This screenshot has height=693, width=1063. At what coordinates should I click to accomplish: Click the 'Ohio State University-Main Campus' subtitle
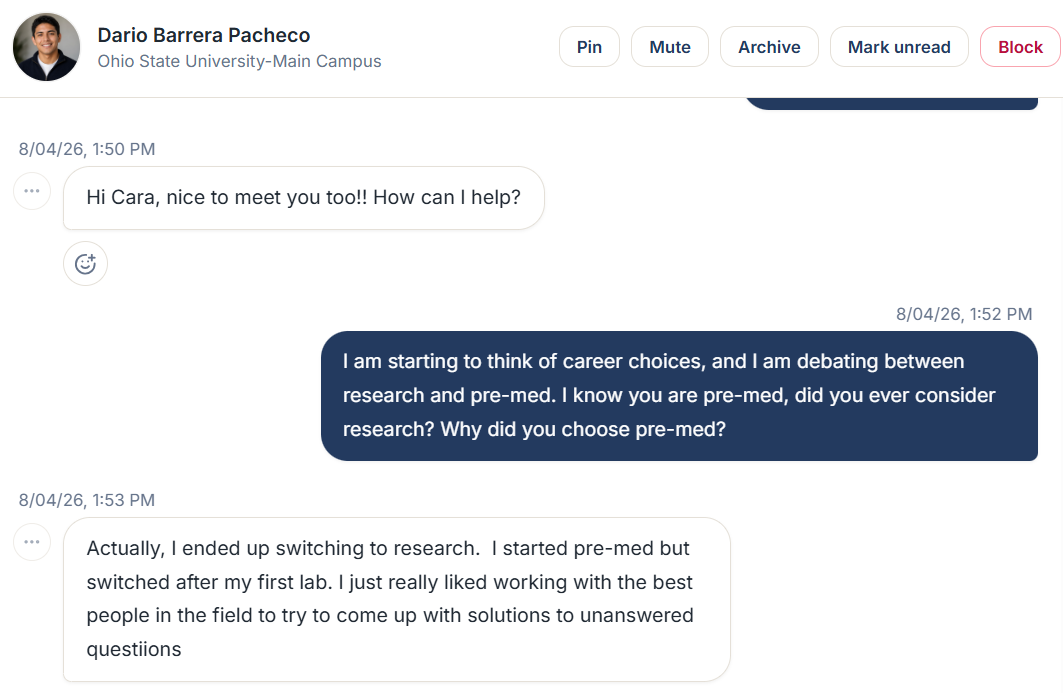pos(239,61)
